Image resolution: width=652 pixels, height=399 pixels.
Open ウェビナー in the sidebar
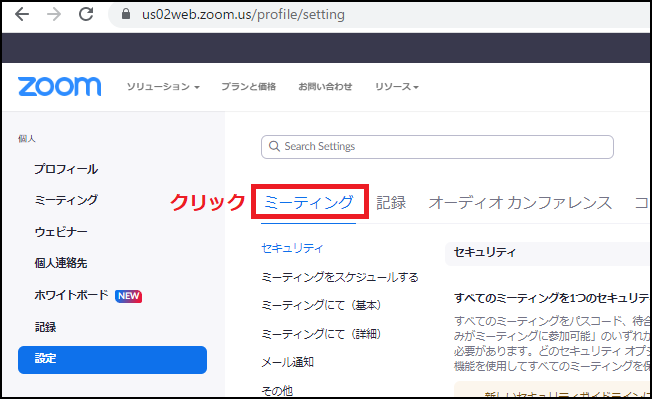pos(61,232)
